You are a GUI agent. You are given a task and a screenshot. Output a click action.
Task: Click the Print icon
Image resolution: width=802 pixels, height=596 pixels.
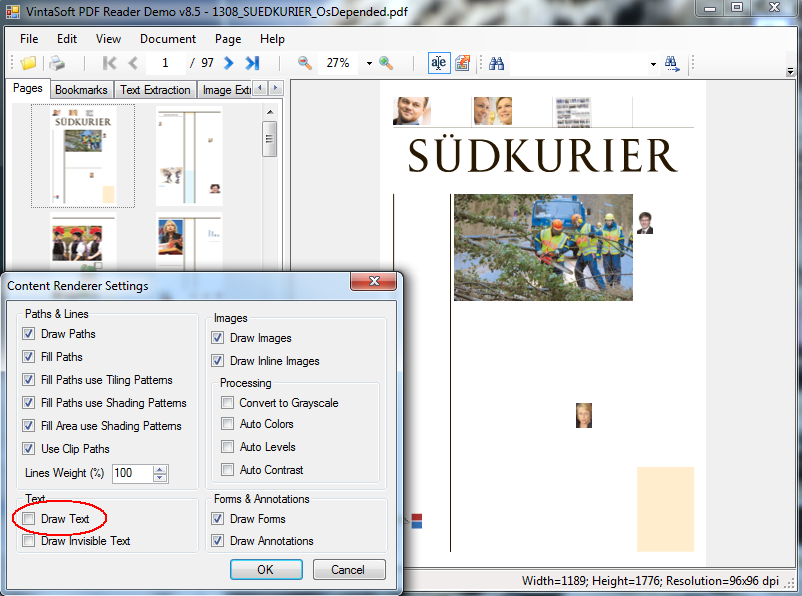[58, 63]
